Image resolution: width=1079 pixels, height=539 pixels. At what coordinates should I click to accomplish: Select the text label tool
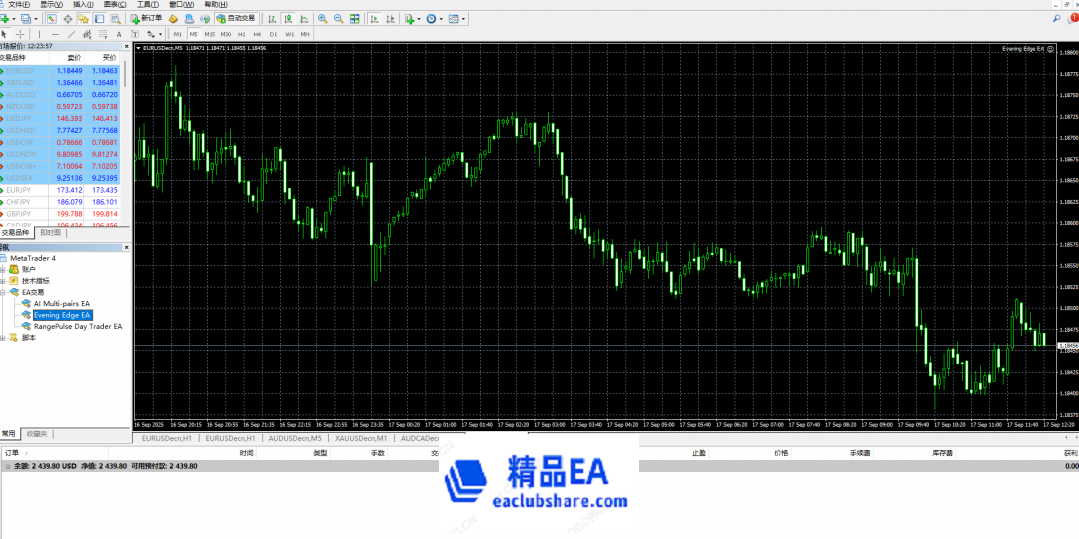click(135, 34)
